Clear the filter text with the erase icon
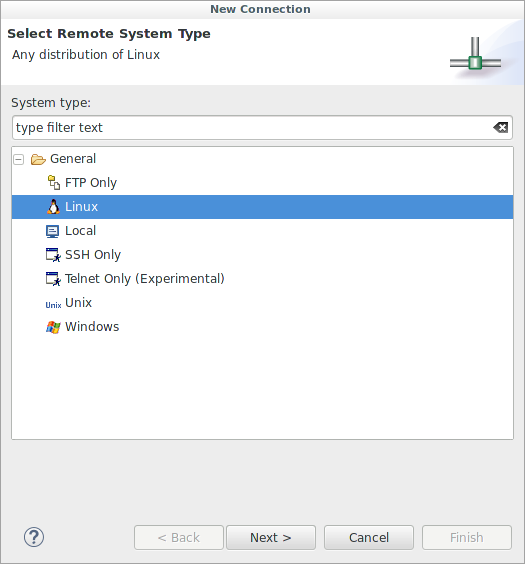This screenshot has width=525, height=564. coord(501,127)
